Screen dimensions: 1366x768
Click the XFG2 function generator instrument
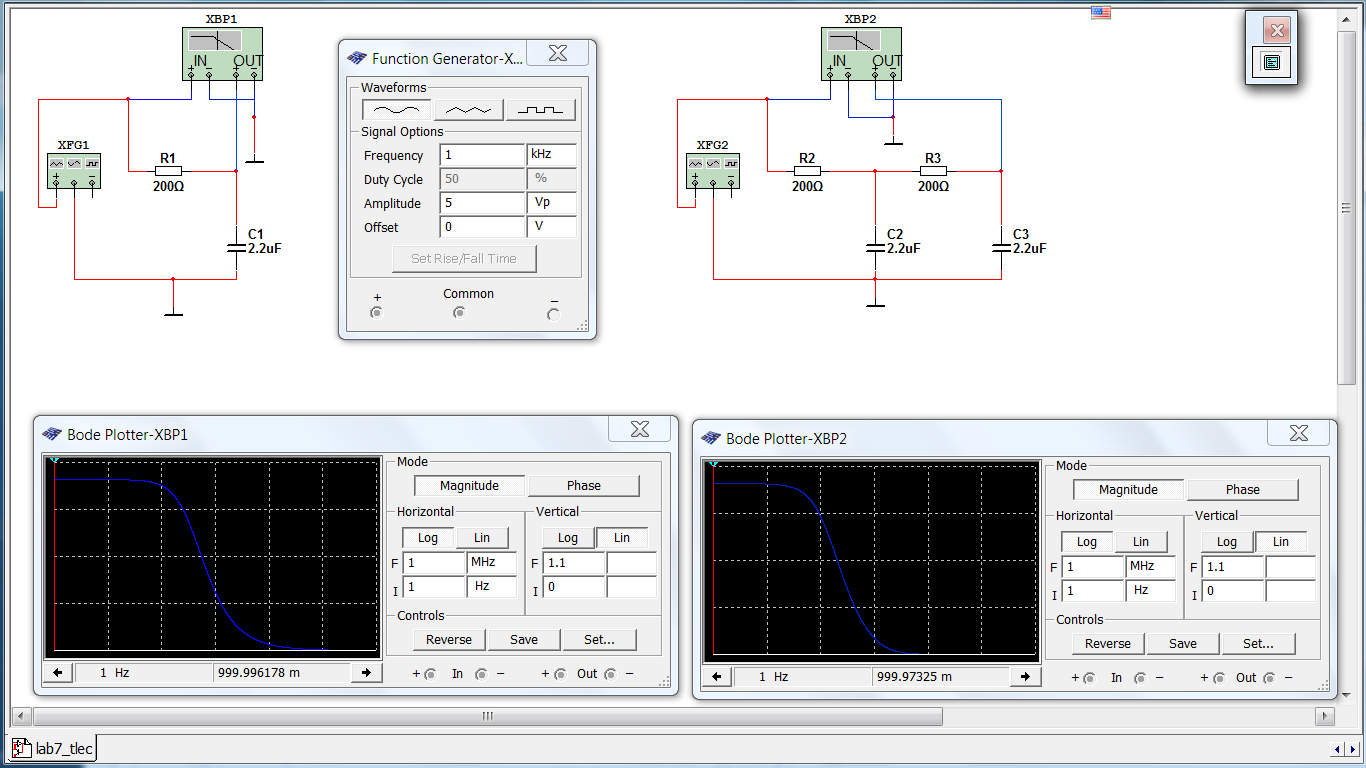[713, 170]
